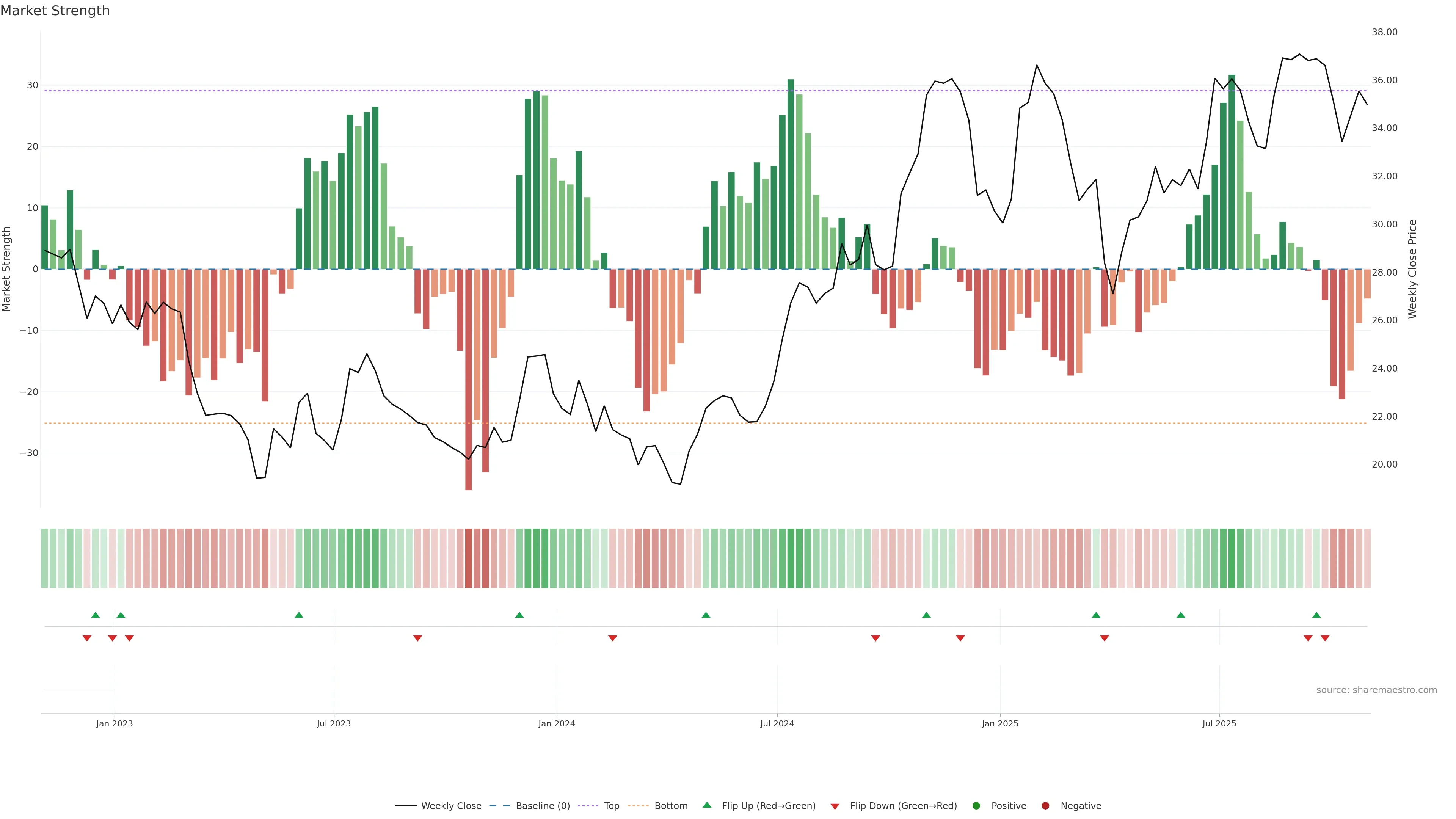Click Flip Up green triangle legend icon
This screenshot has width=1456, height=819.
coord(706,805)
